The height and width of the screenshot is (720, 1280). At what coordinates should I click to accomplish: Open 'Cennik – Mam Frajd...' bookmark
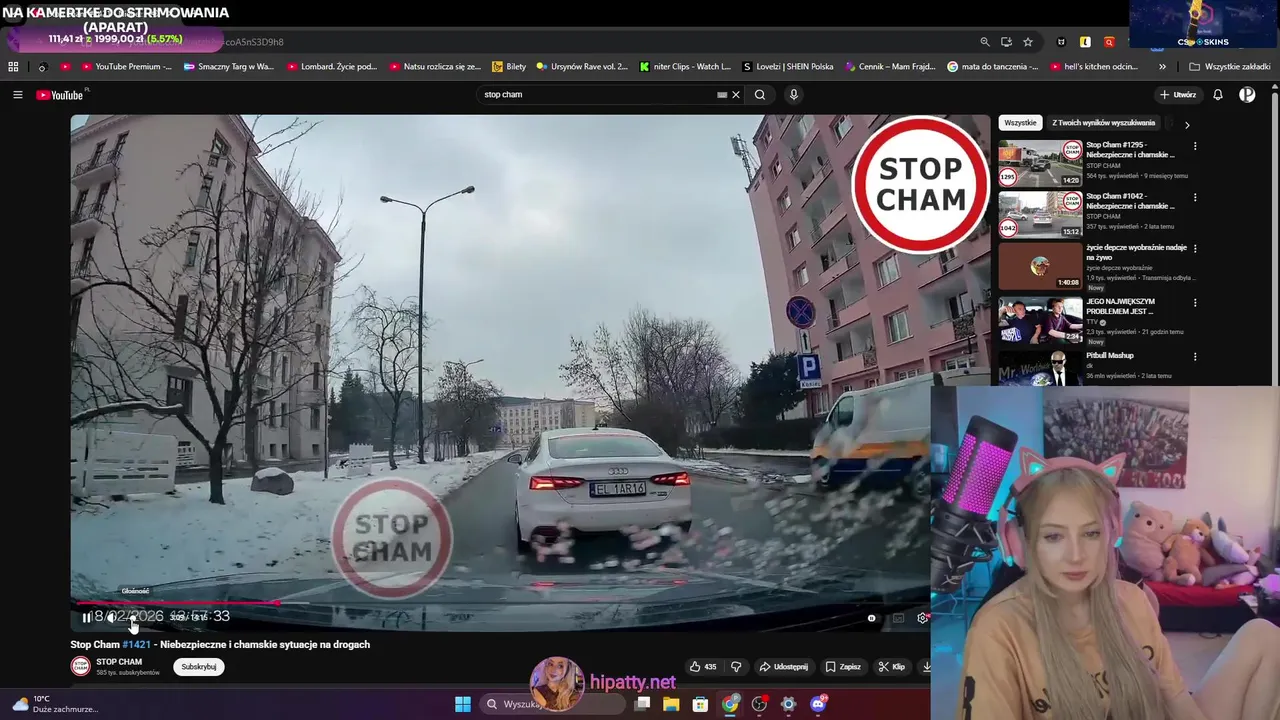(890, 67)
